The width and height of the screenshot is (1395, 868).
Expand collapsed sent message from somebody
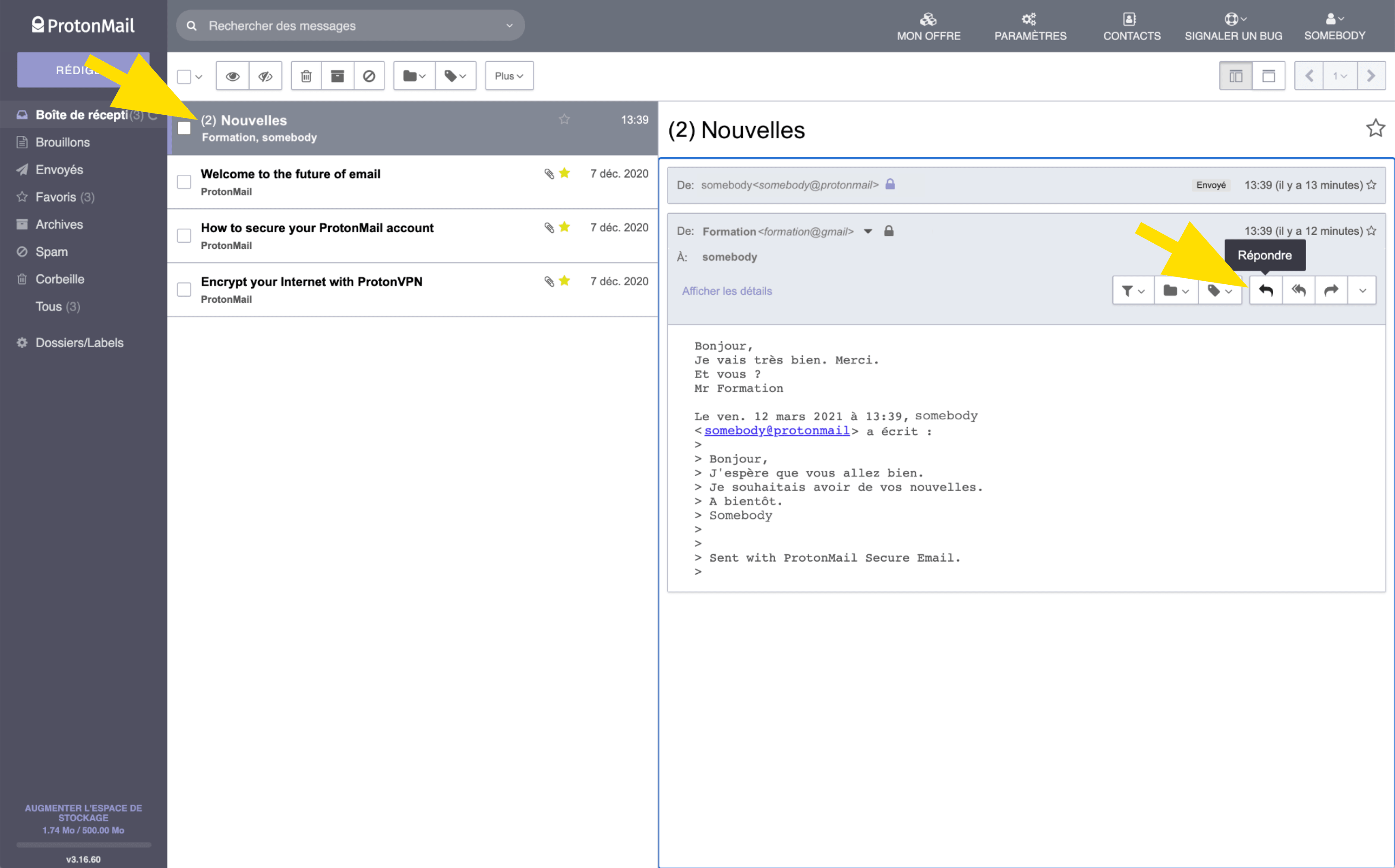tap(1026, 185)
